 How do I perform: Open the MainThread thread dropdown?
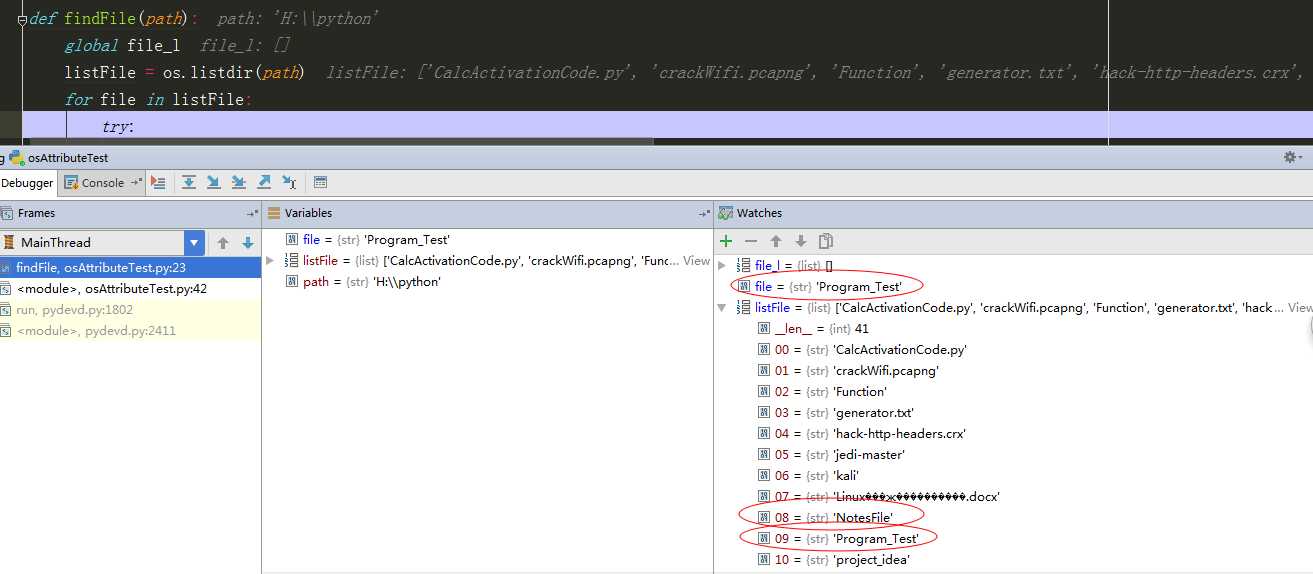click(x=194, y=242)
